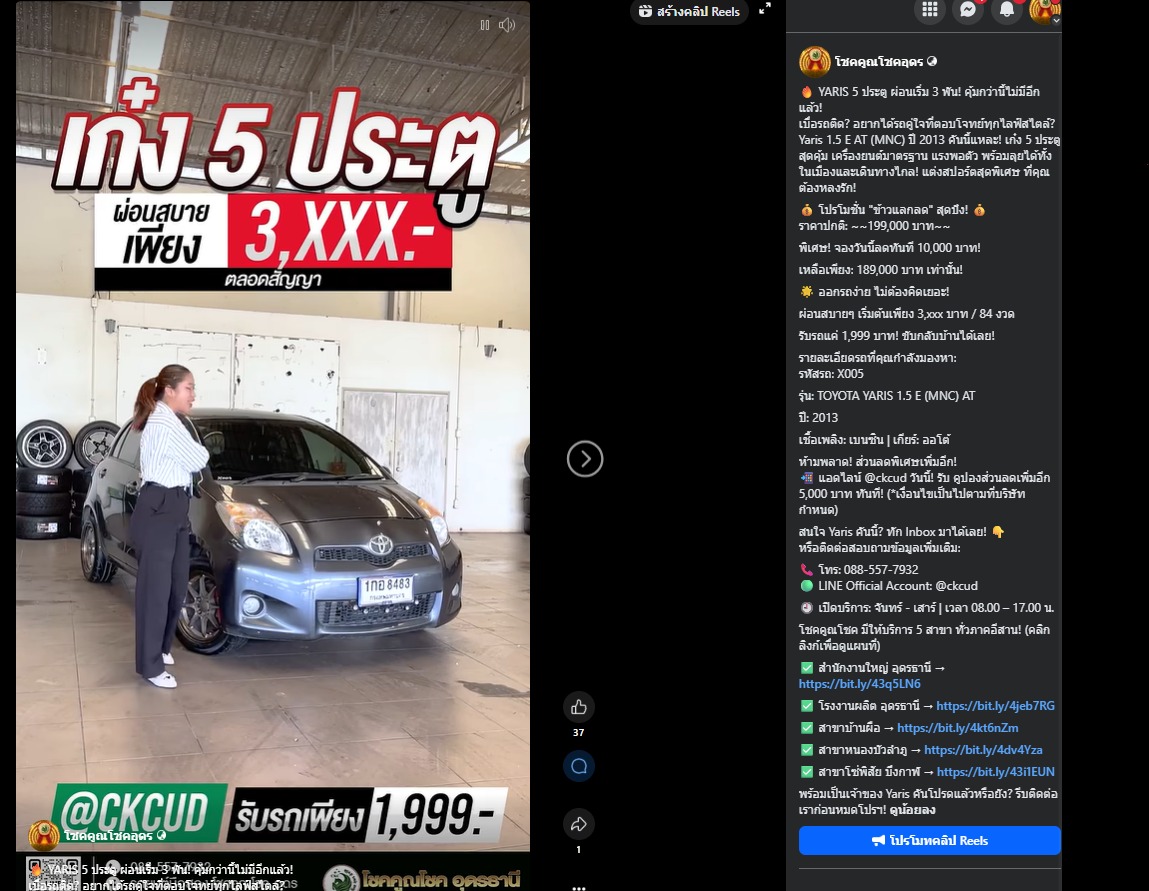This screenshot has width=1149, height=891.
Task: Mute the reel audio
Action: pos(507,25)
